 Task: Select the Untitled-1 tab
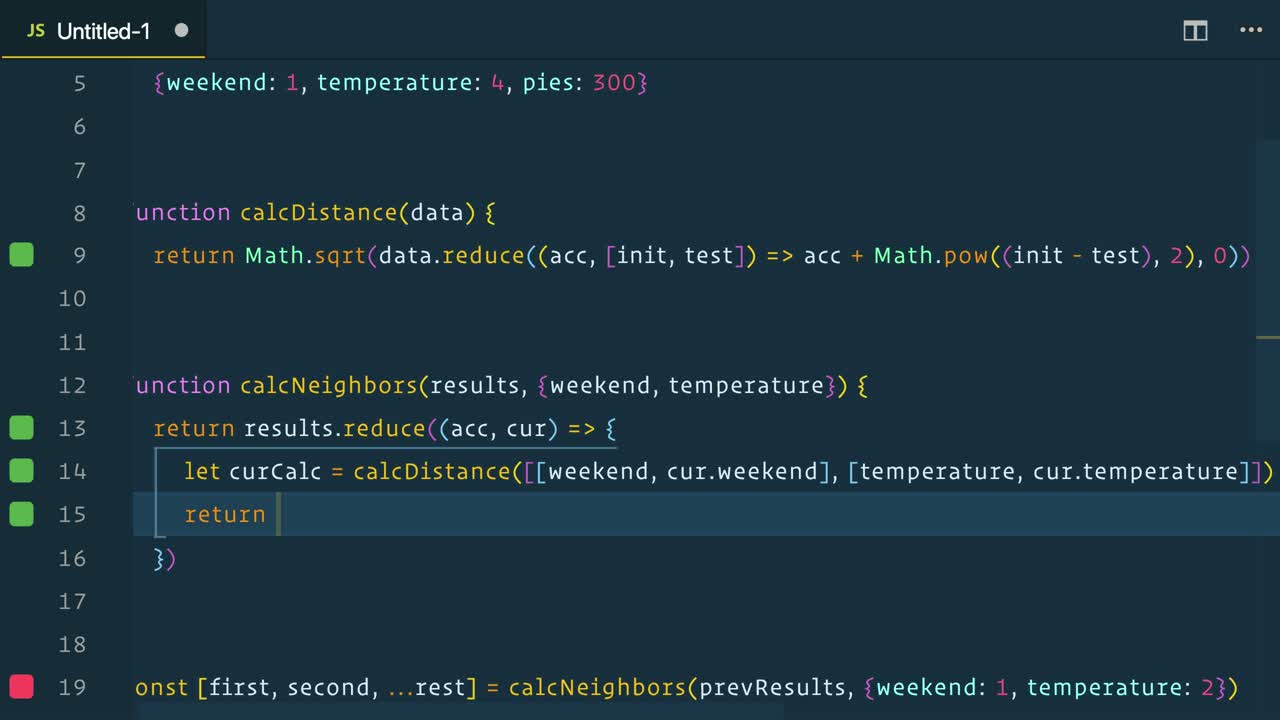[104, 31]
